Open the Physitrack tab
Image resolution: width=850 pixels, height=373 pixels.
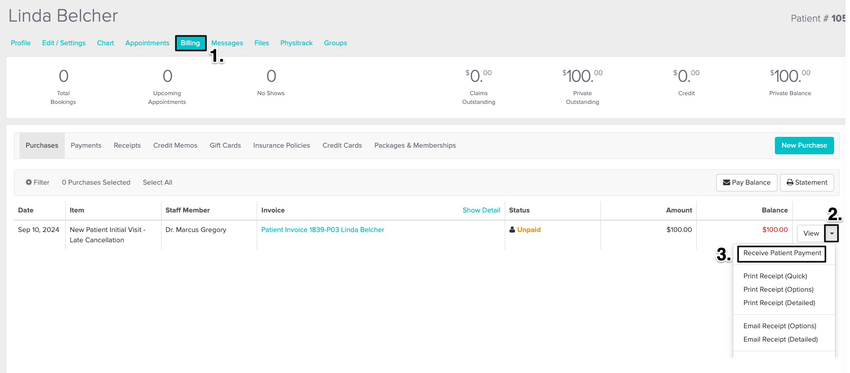point(297,43)
